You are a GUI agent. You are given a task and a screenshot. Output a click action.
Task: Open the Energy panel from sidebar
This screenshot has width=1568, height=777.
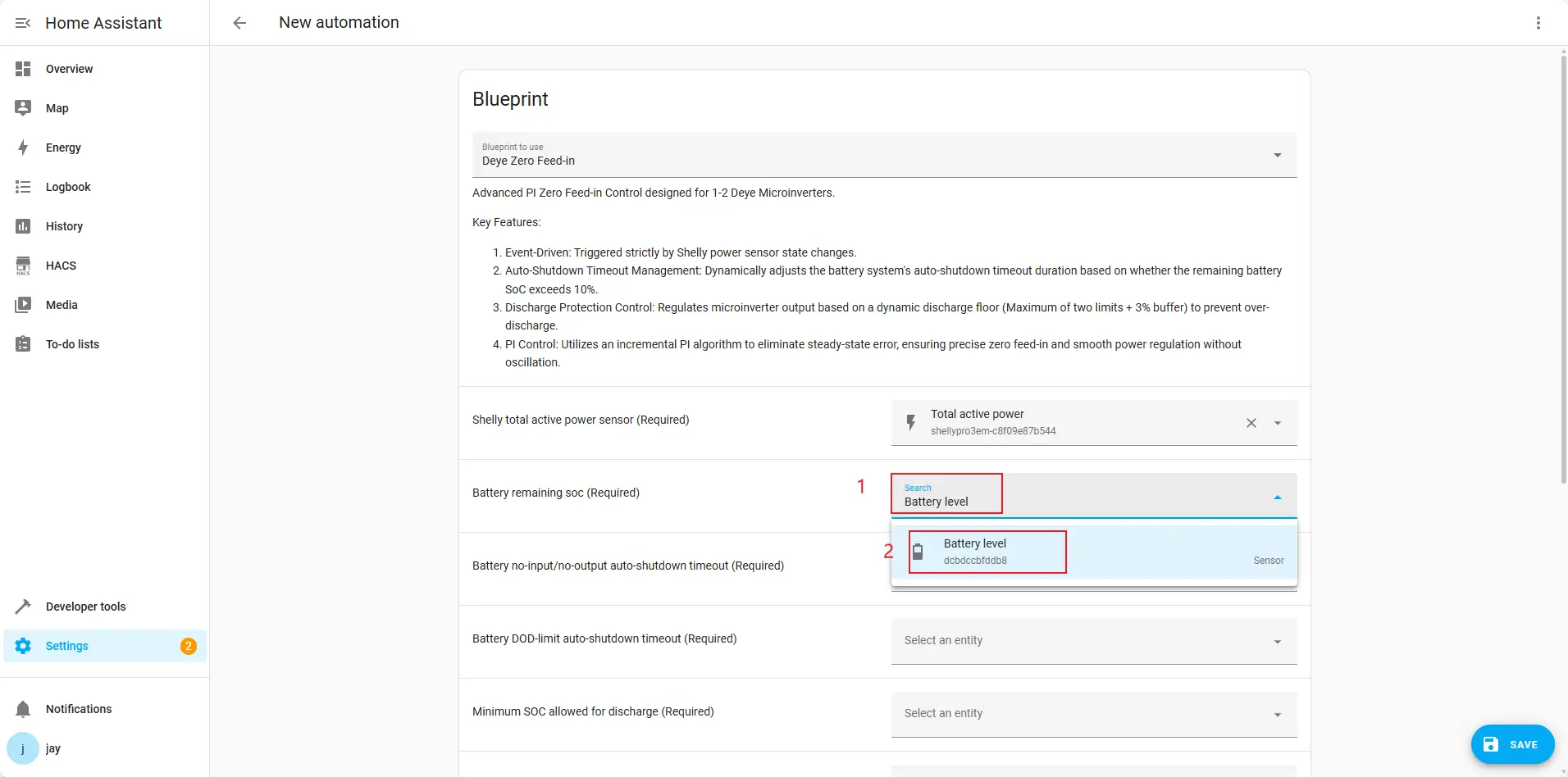tap(63, 148)
